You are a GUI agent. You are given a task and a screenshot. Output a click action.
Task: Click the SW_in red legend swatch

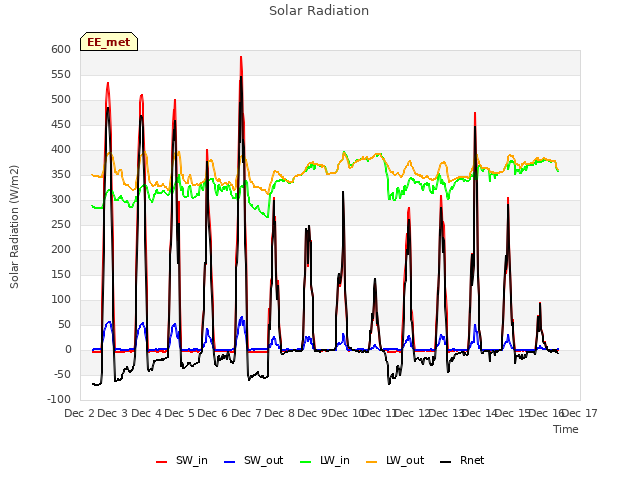162,462
